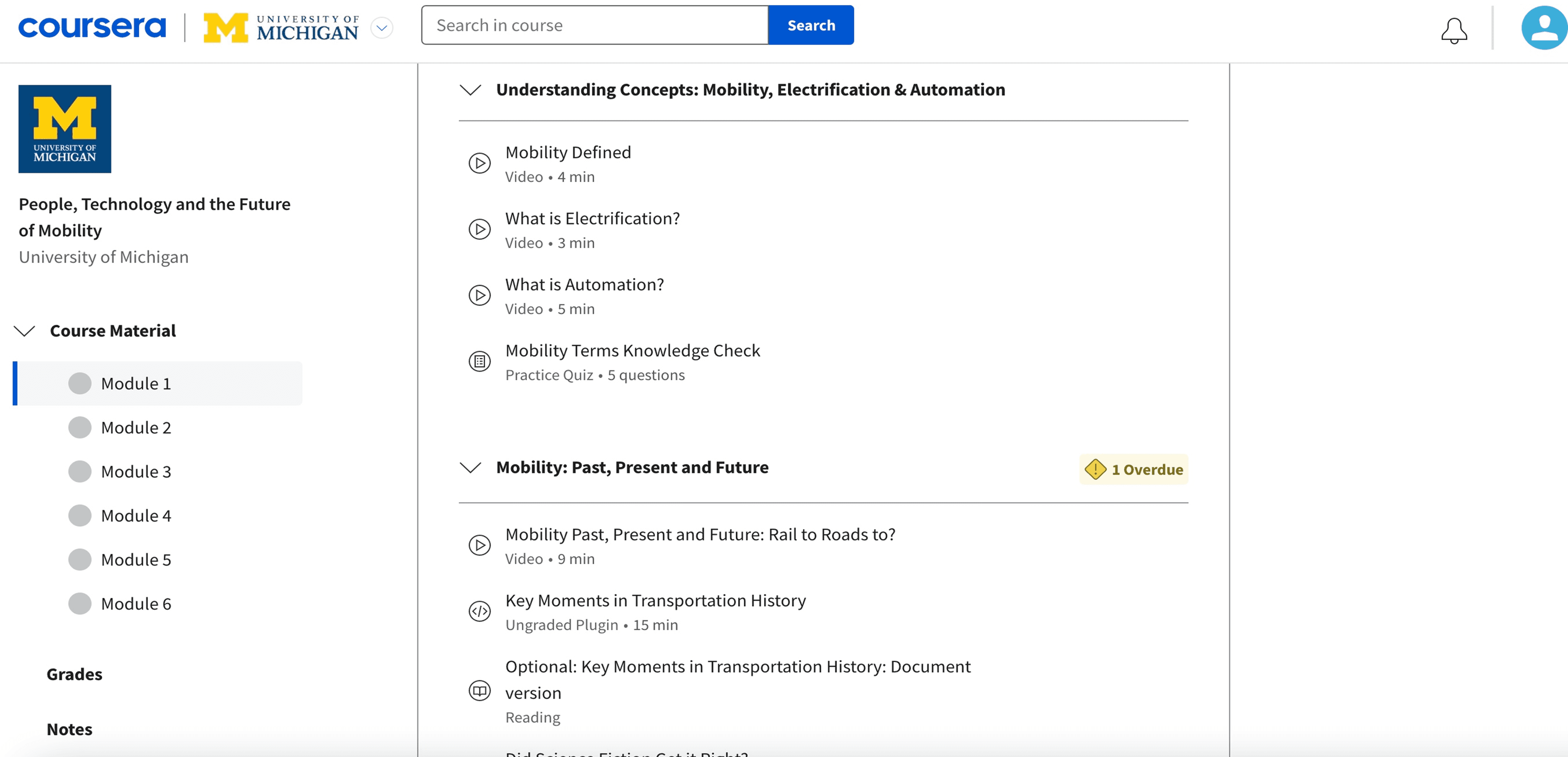Select Module 2 progress circle
The image size is (1568, 757).
click(x=80, y=427)
